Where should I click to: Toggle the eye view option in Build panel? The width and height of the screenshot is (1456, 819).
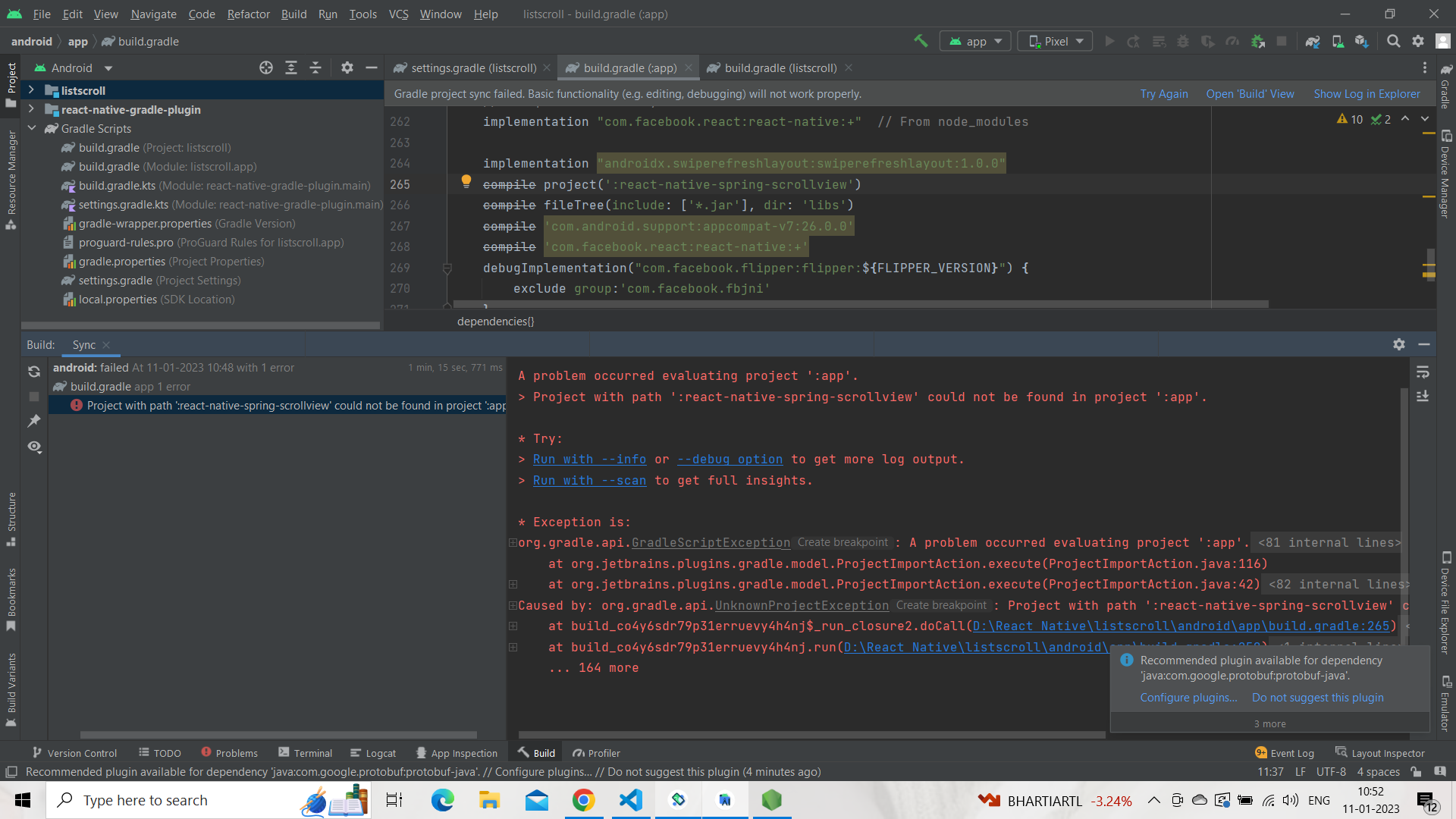click(34, 447)
